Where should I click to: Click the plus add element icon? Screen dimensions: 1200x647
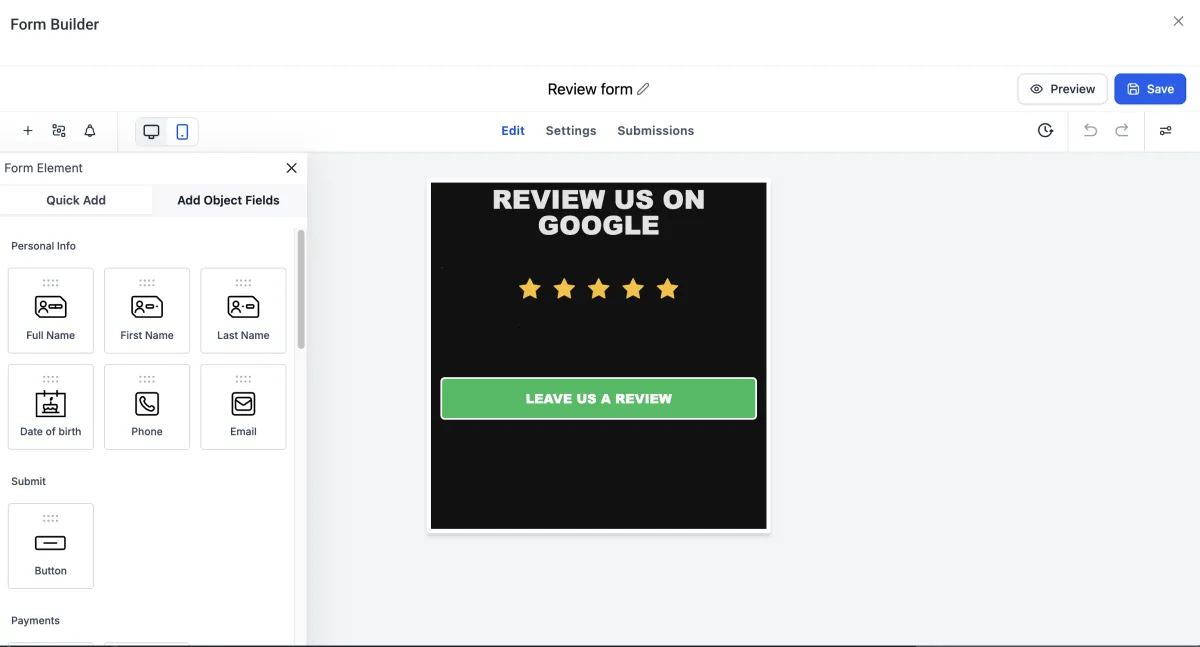point(28,131)
